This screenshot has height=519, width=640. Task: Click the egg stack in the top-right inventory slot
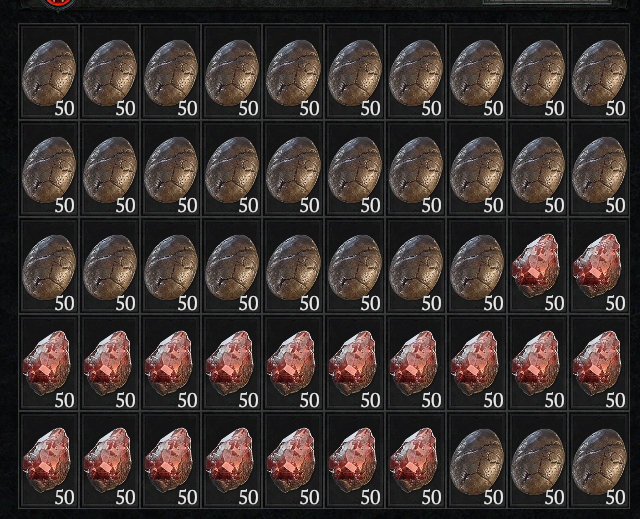click(599, 72)
